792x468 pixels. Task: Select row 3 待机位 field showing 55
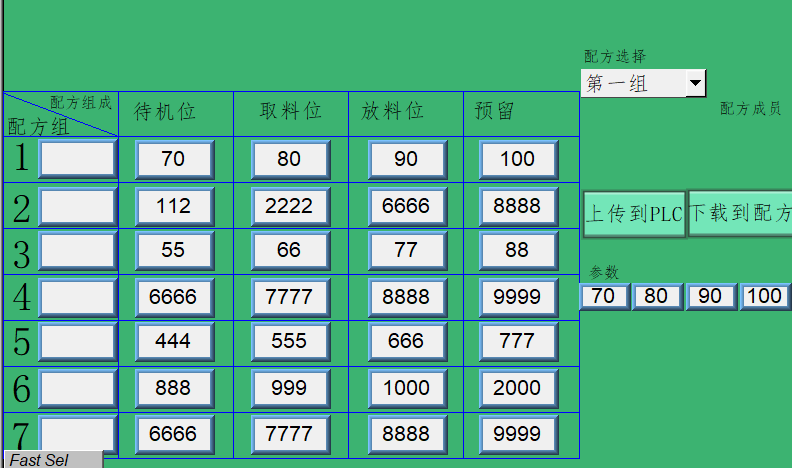coord(174,250)
